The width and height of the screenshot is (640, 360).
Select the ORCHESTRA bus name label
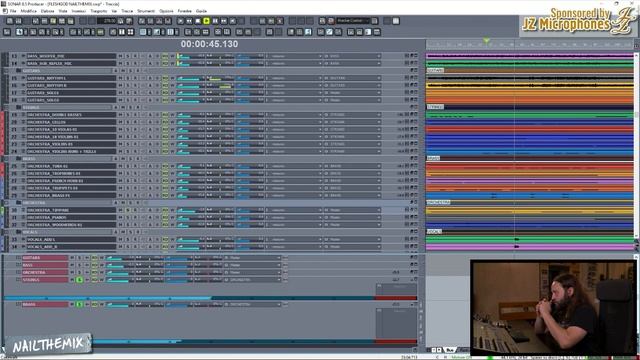tap(45, 273)
